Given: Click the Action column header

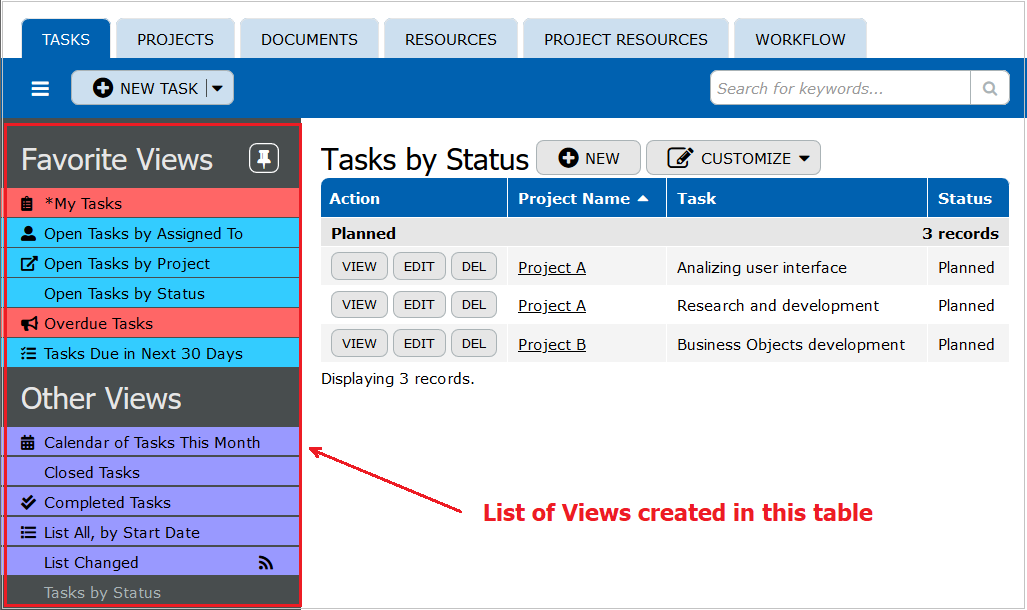Looking at the screenshot, I should click(x=414, y=198).
